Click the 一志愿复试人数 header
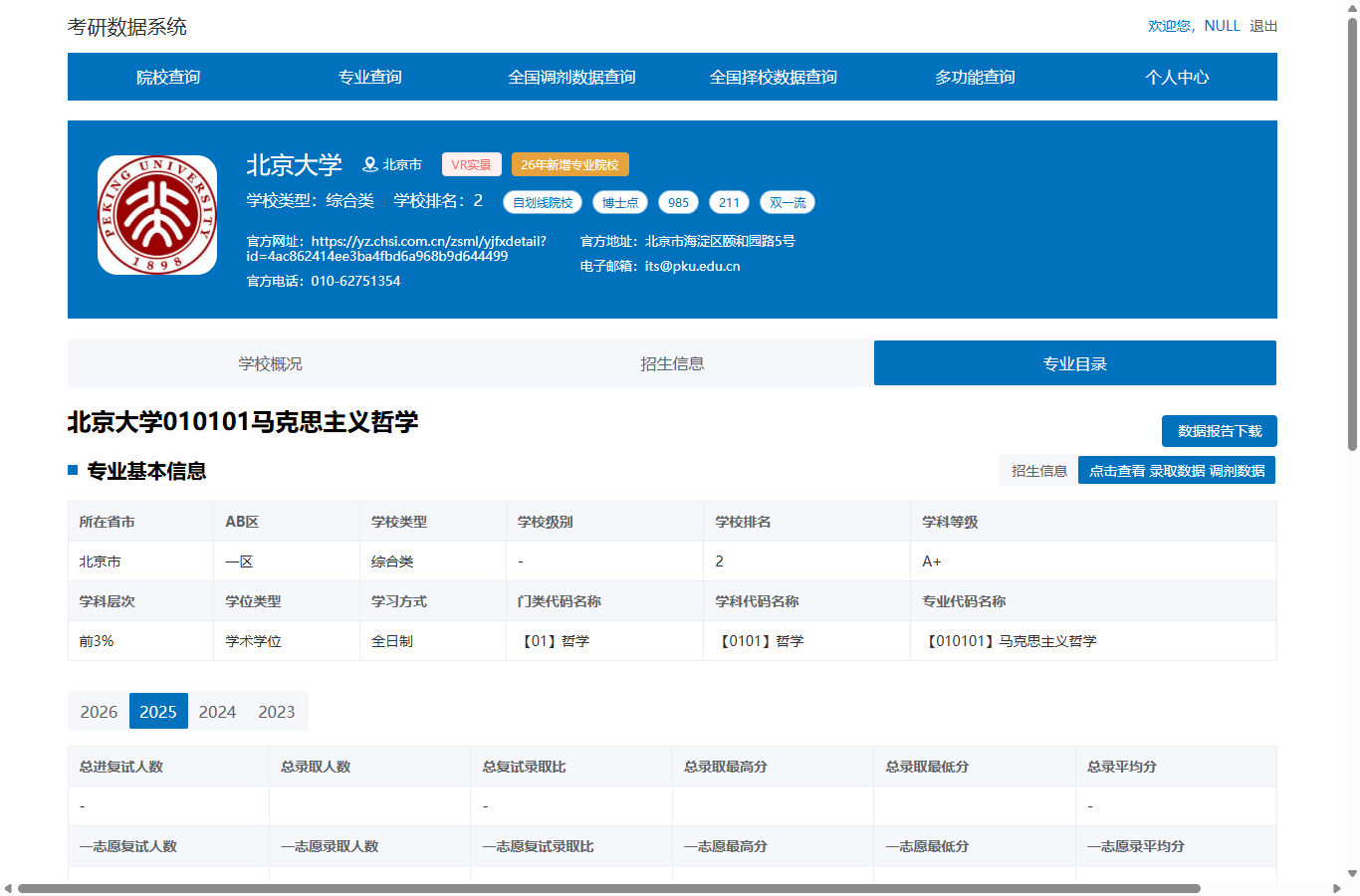Image resolution: width=1360 pixels, height=896 pixels. pyautogui.click(x=168, y=846)
